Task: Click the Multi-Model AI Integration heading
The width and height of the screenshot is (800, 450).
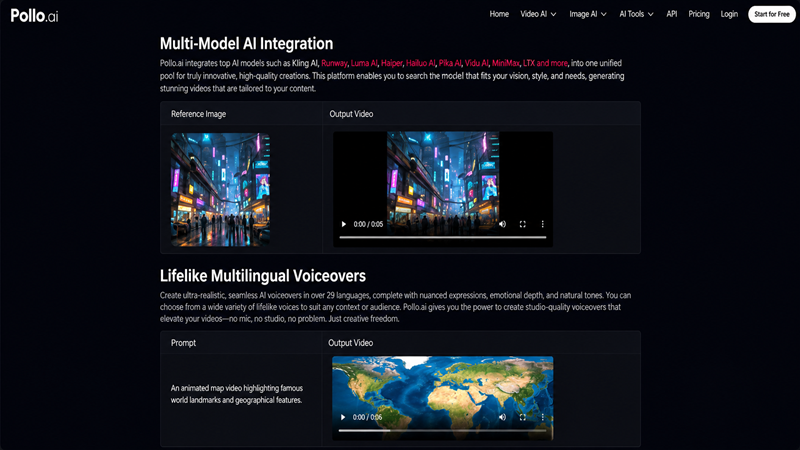Action: [x=246, y=44]
